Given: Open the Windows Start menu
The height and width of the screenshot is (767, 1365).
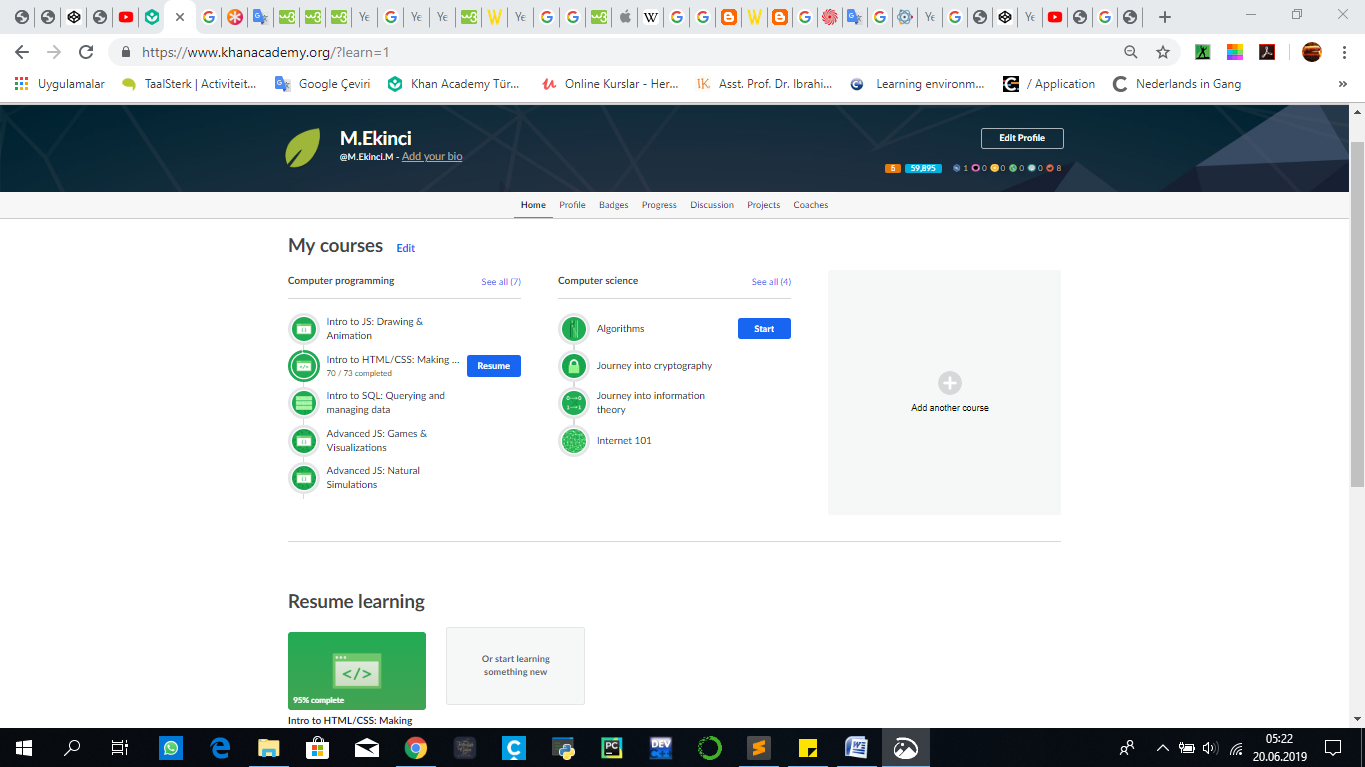Looking at the screenshot, I should point(24,747).
